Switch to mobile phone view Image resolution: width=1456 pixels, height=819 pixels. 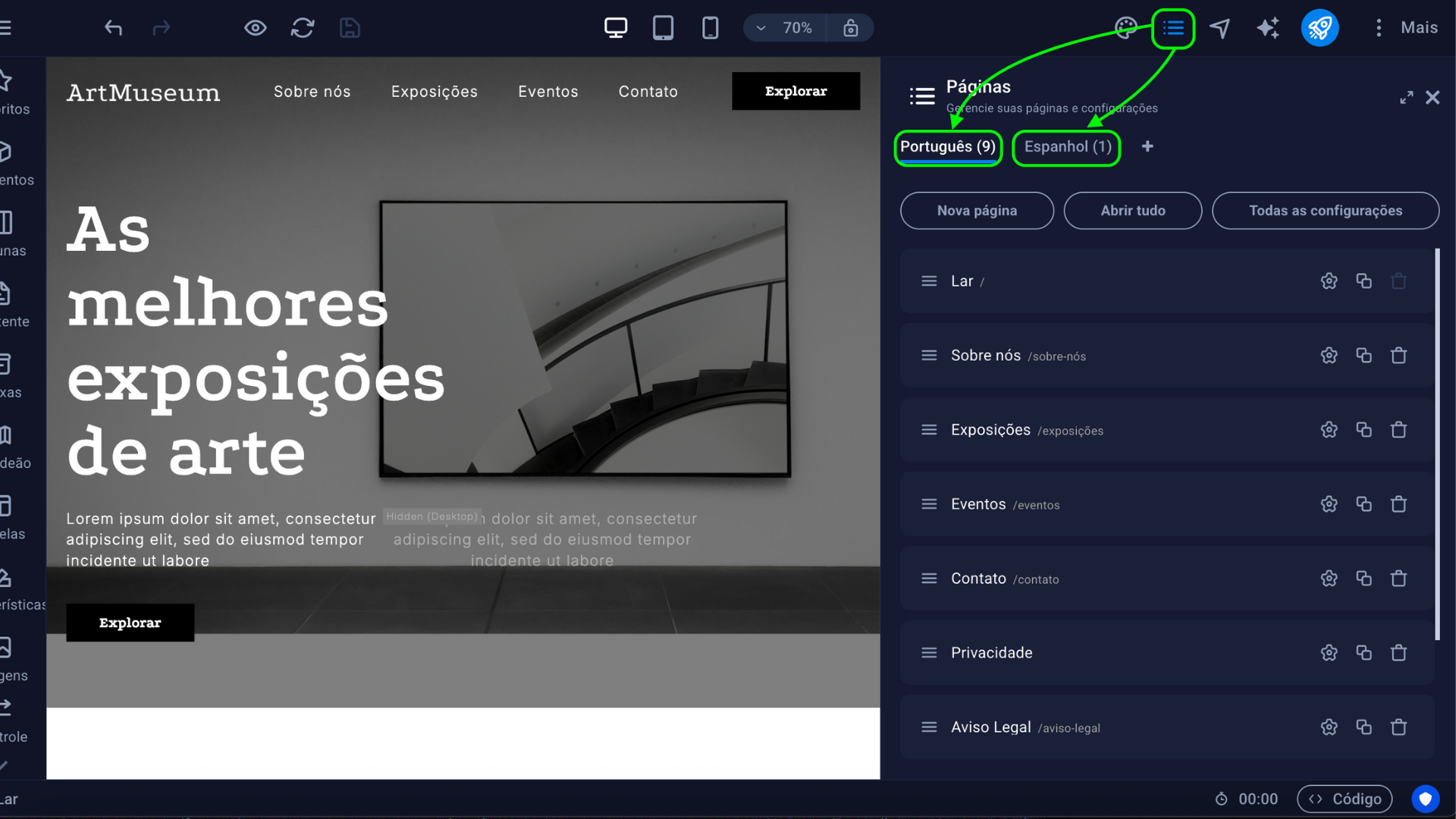tap(710, 28)
